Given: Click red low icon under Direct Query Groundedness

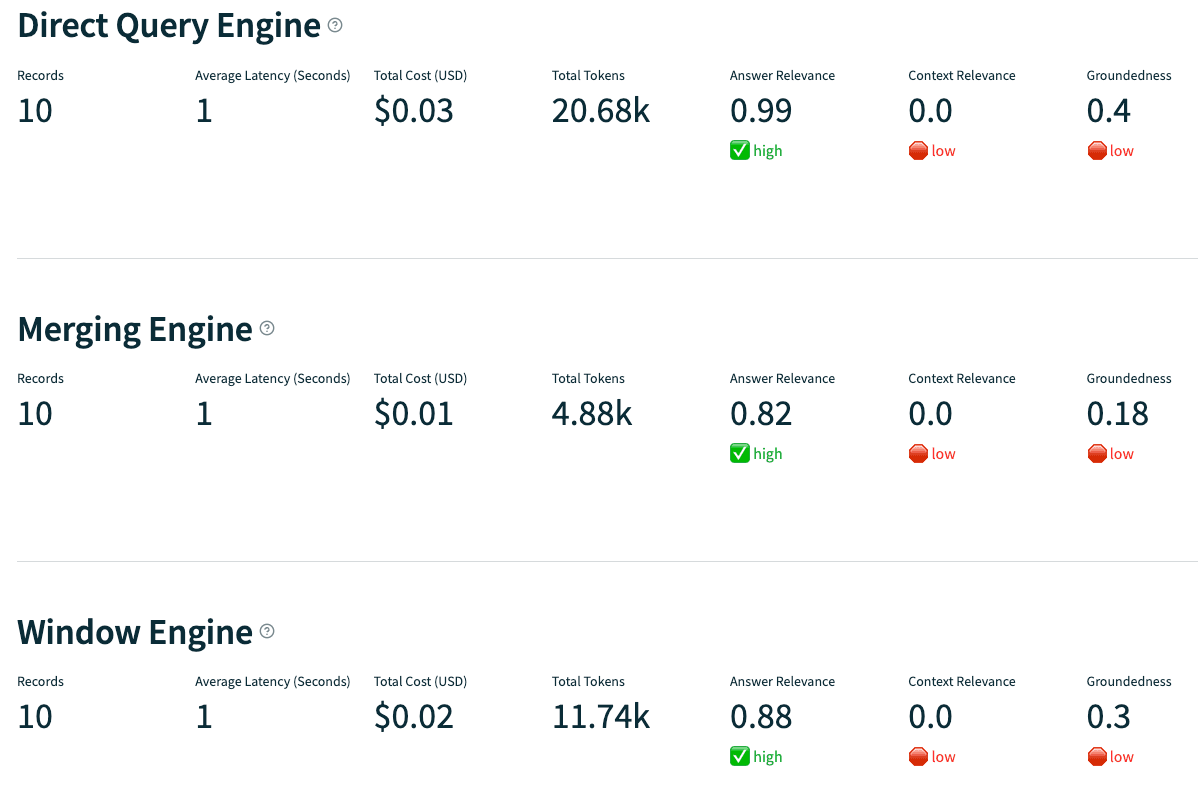Looking at the screenshot, I should tap(1097, 151).
